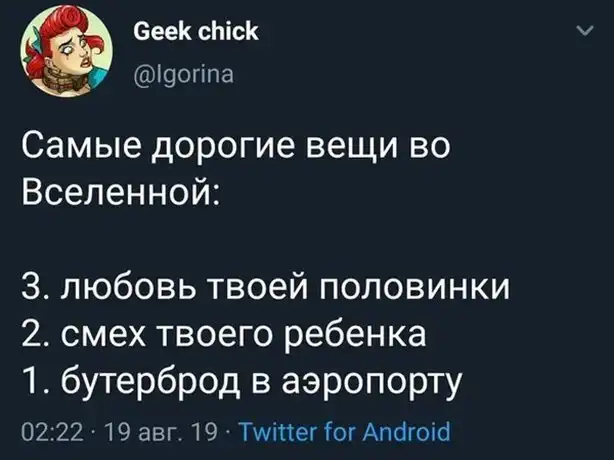Open the Geek chick profile avatar

[x=67, y=51]
